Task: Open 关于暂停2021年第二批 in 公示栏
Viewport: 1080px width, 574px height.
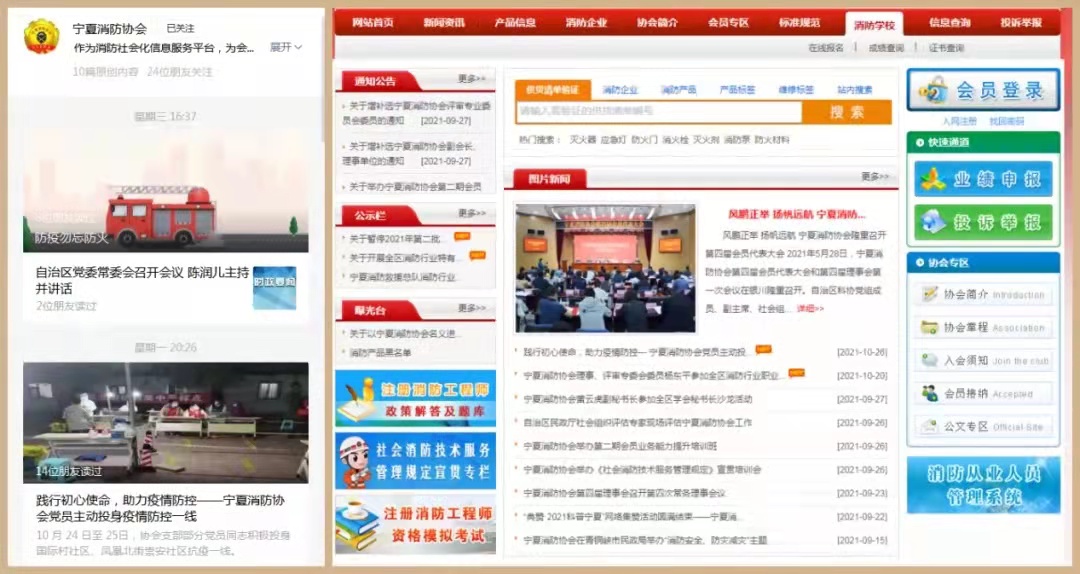Action: pyautogui.click(x=397, y=239)
